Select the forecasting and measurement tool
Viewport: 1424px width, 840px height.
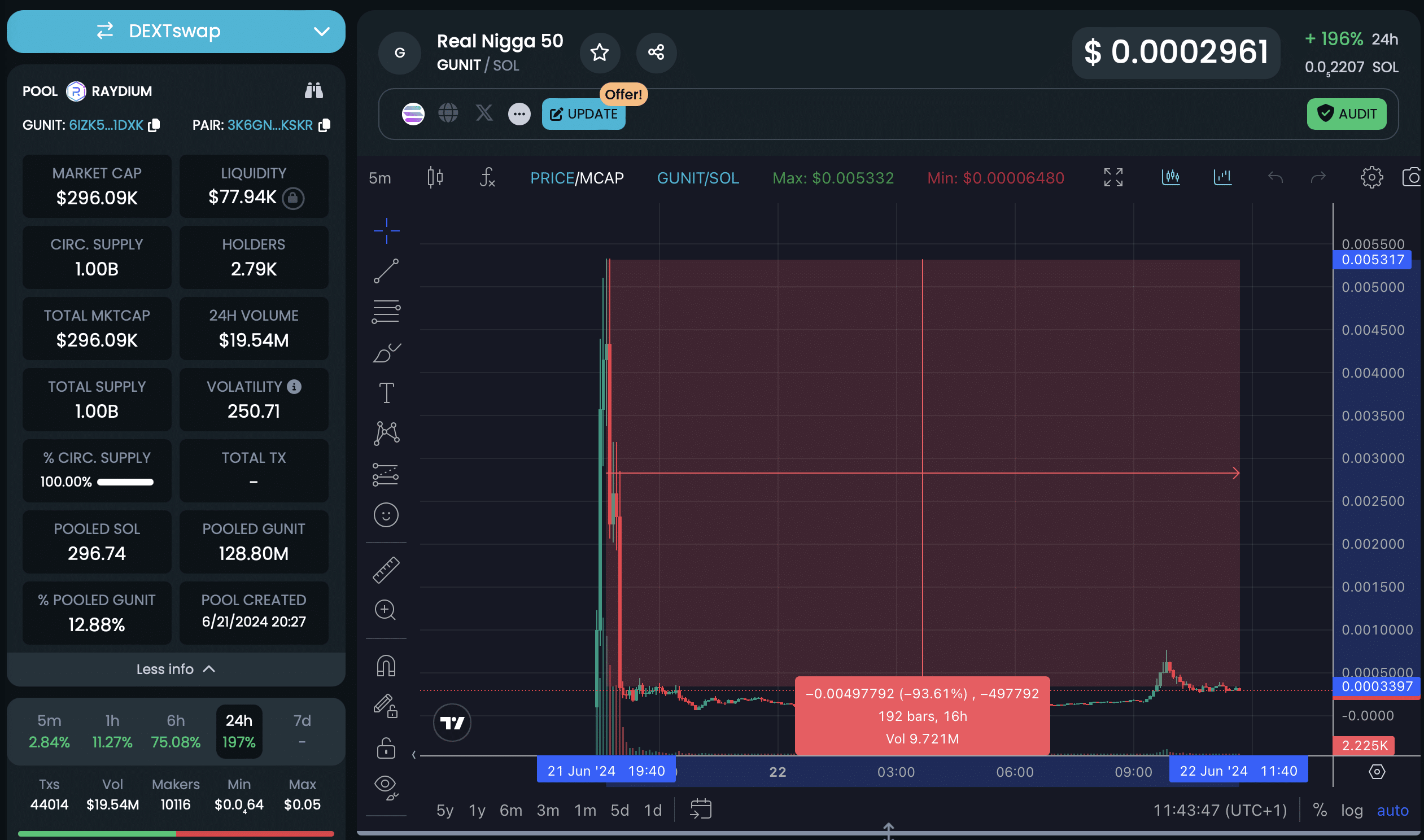point(387,474)
